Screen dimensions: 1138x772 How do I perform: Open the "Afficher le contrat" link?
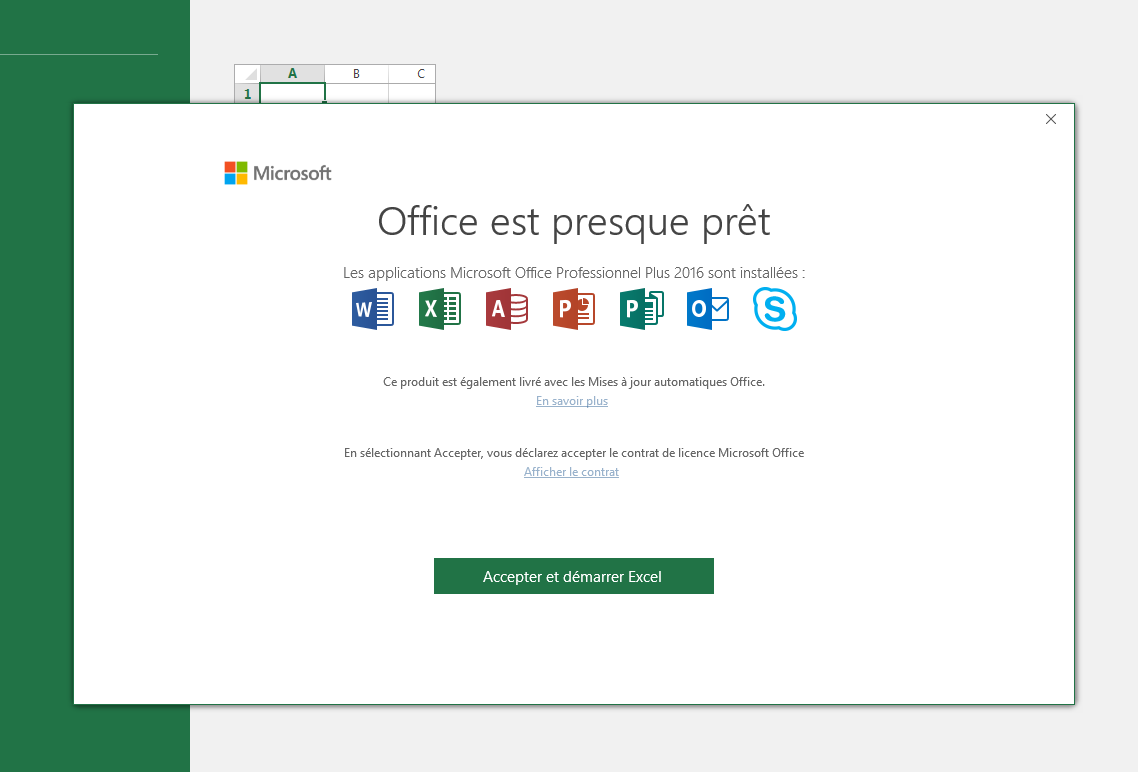click(571, 472)
